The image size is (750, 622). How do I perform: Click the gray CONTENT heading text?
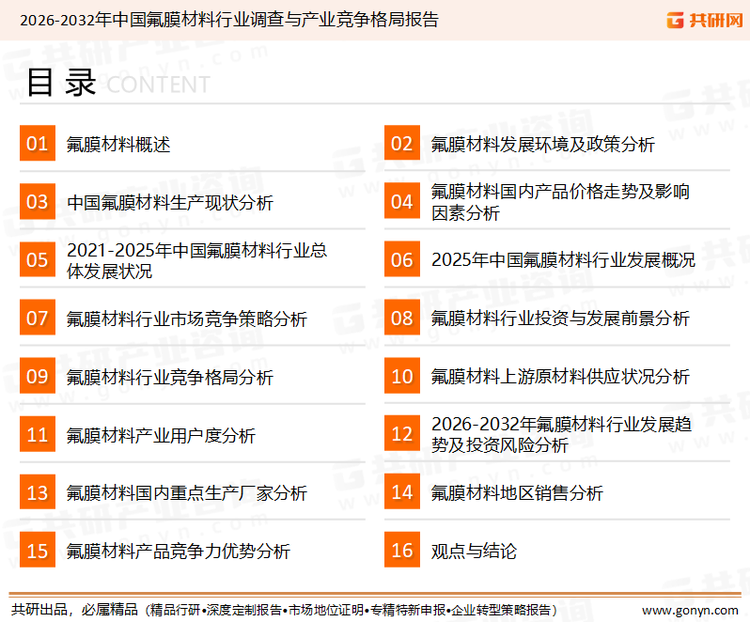[158, 85]
